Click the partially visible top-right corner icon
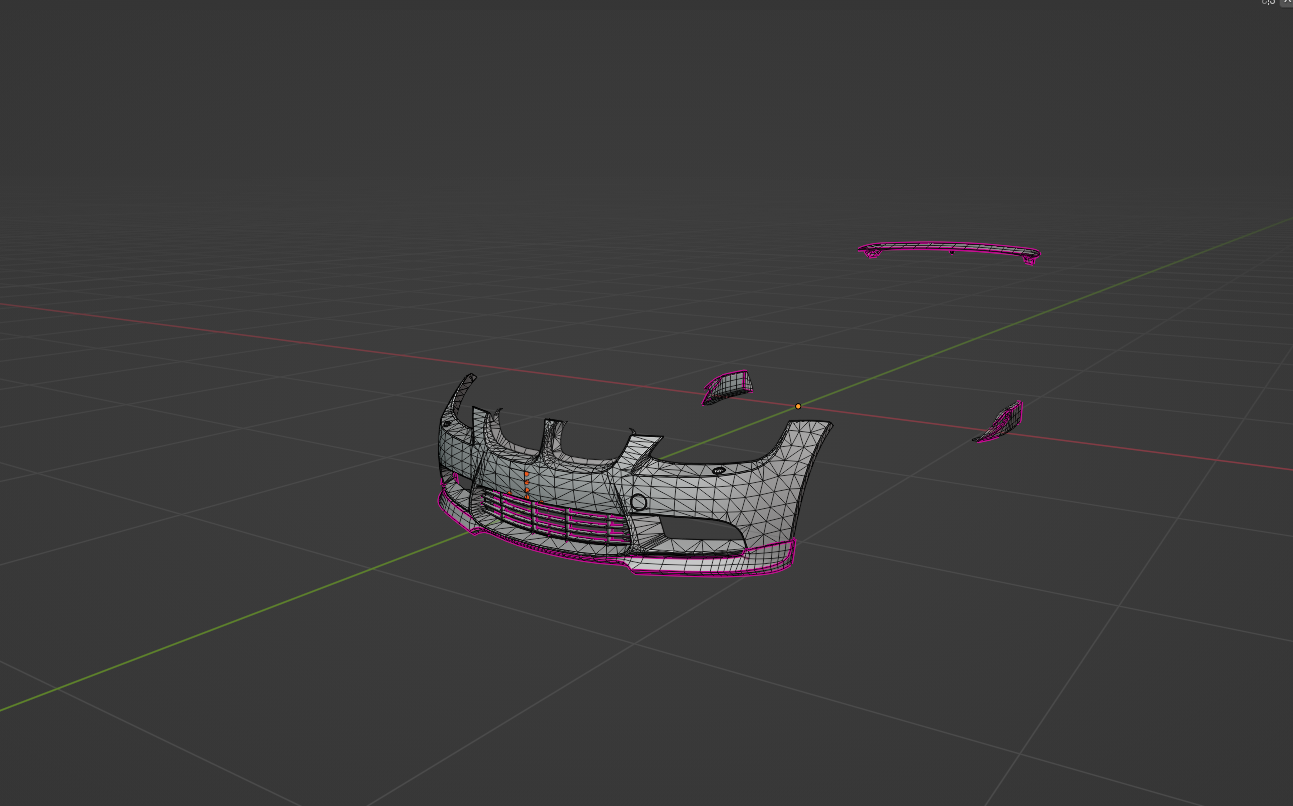Screen dimensions: 1293x806 pos(1288,3)
